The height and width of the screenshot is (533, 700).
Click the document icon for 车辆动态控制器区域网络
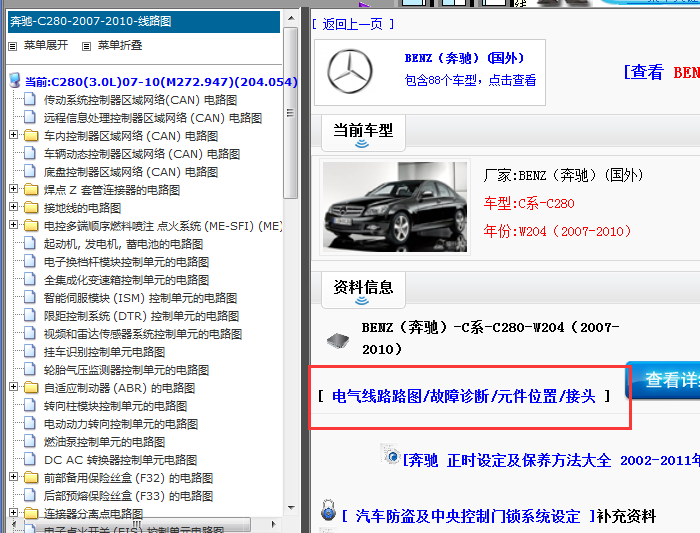click(x=30, y=153)
